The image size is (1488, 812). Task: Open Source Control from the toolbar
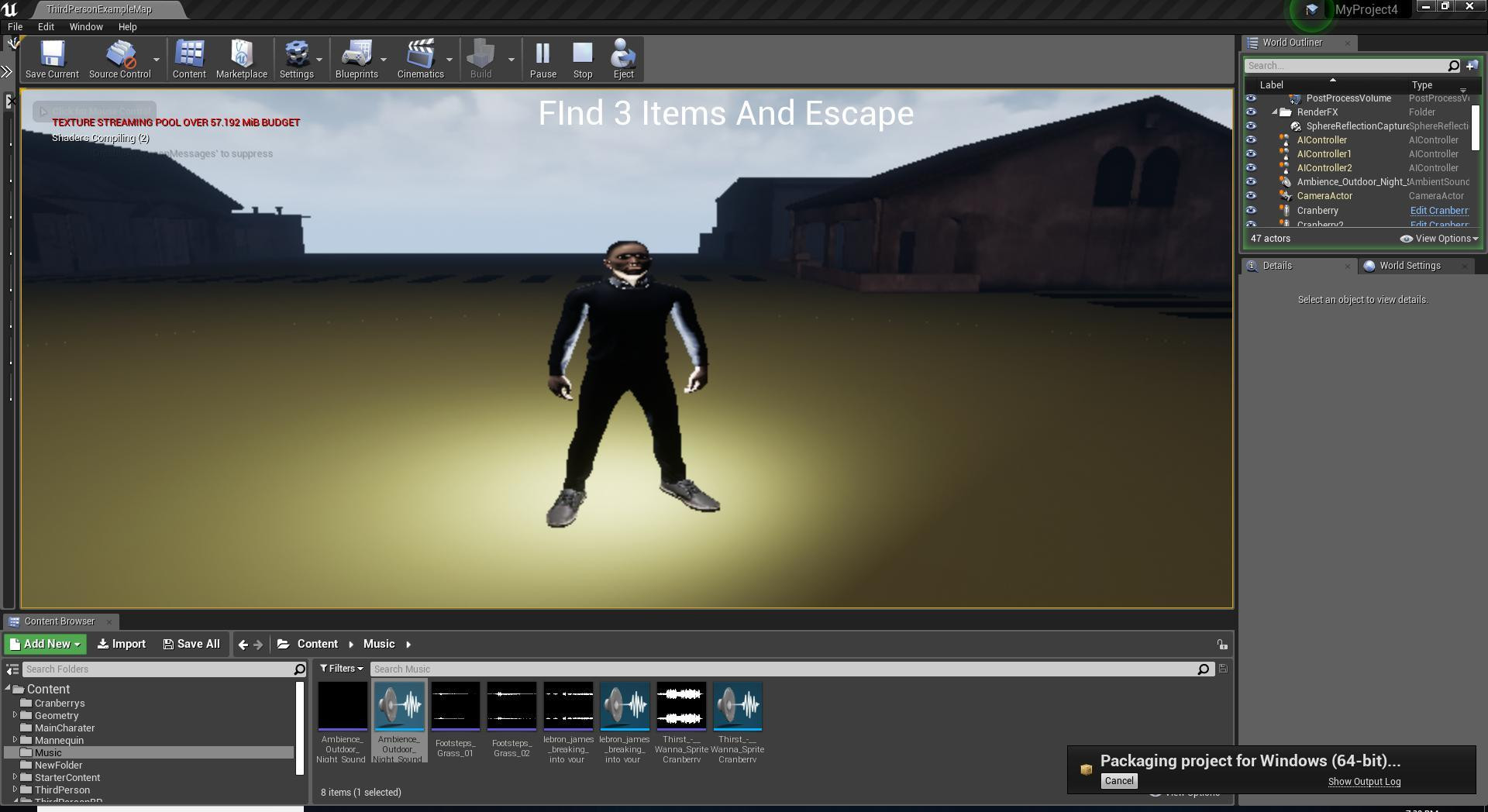[119, 59]
